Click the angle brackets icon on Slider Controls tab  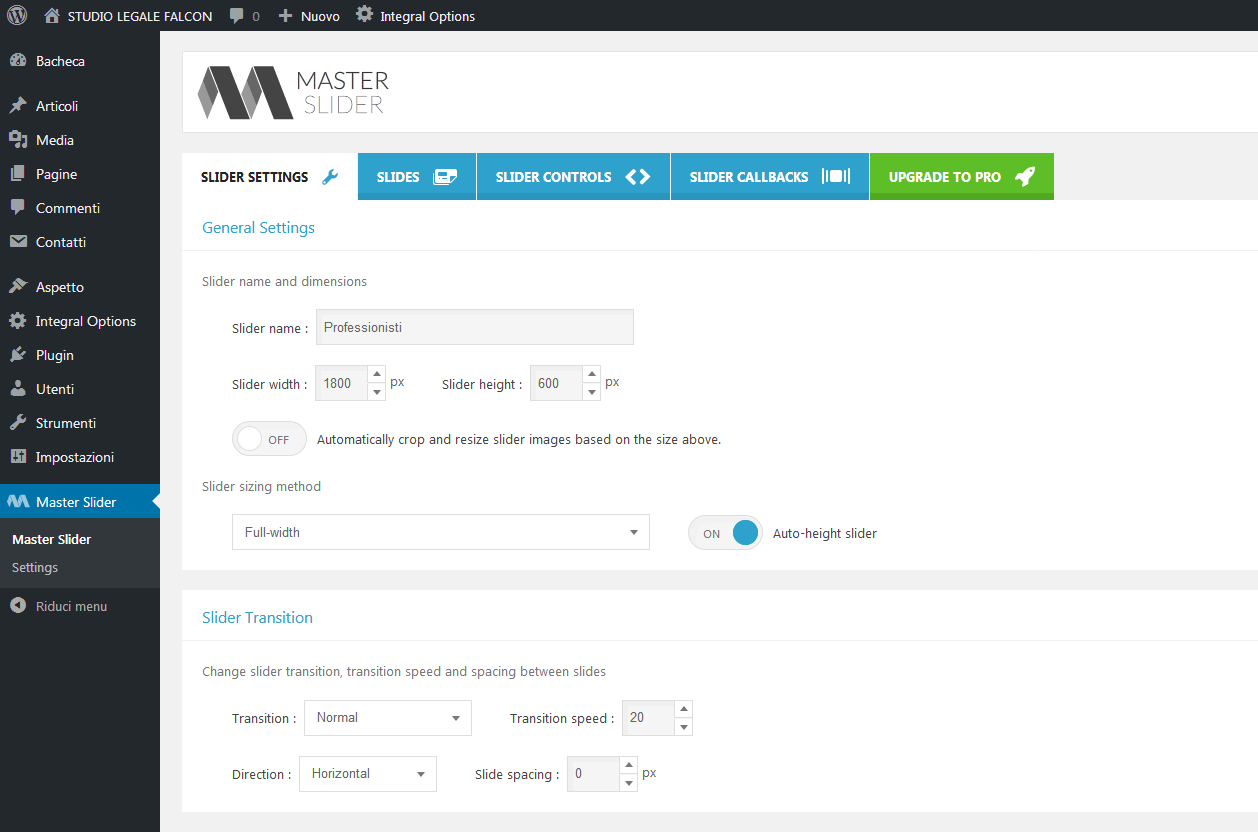(638, 177)
